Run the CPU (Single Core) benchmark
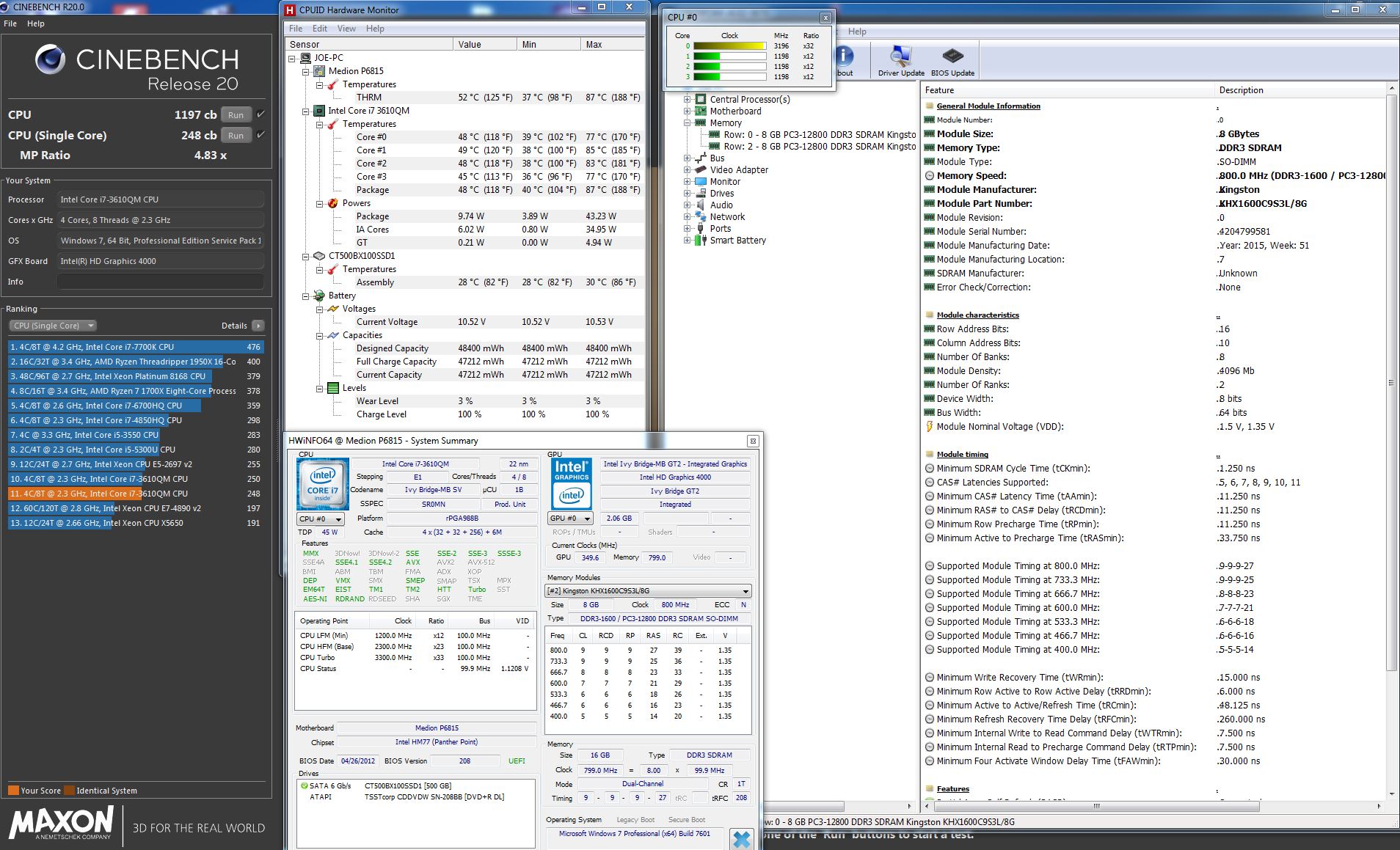The image size is (1400, 850). pos(236,135)
